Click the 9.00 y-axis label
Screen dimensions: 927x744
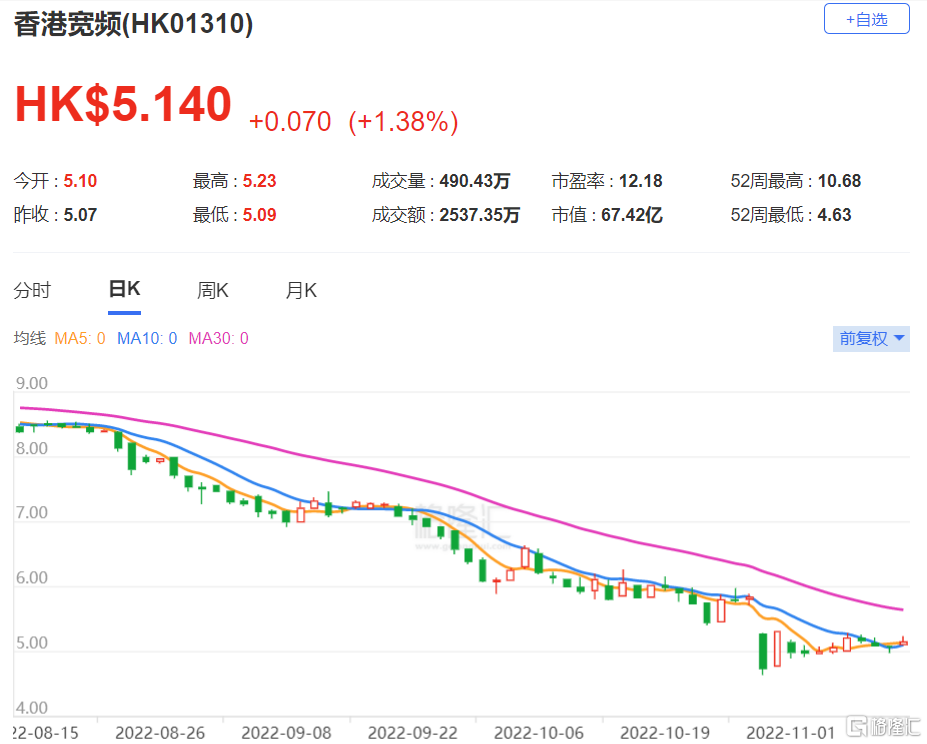tap(31, 383)
